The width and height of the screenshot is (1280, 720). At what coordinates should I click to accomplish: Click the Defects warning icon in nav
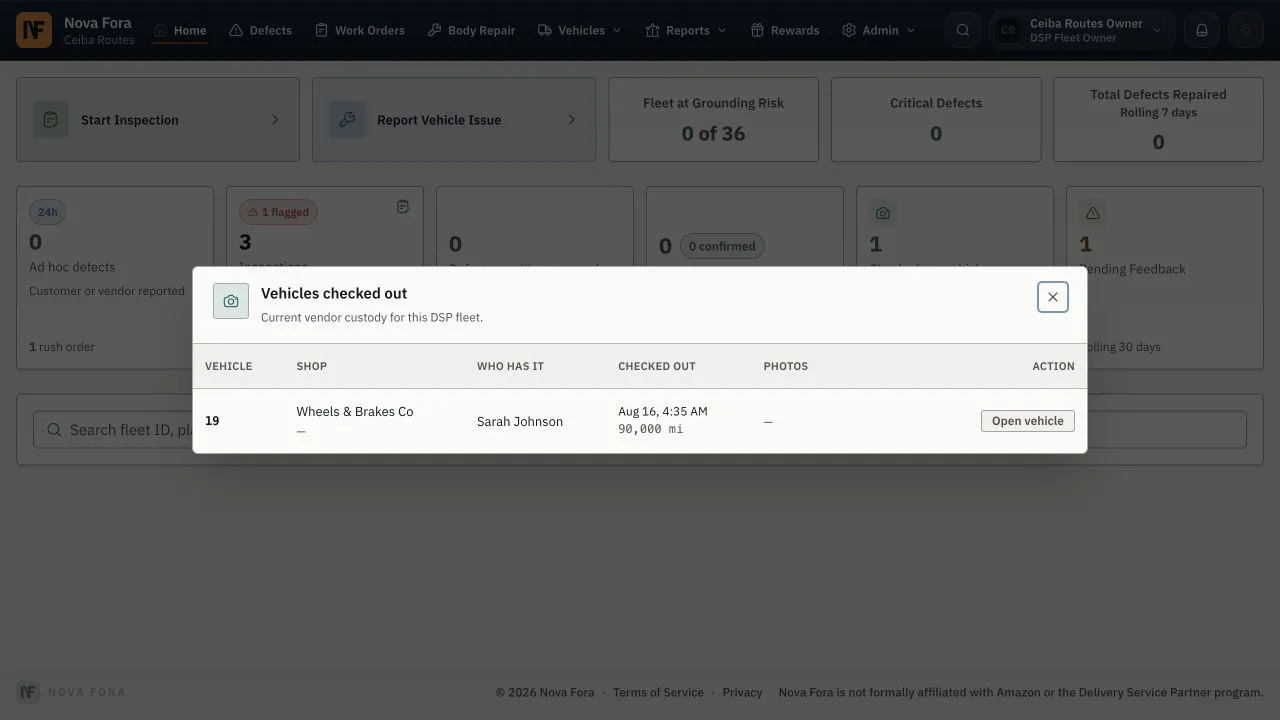(x=236, y=30)
